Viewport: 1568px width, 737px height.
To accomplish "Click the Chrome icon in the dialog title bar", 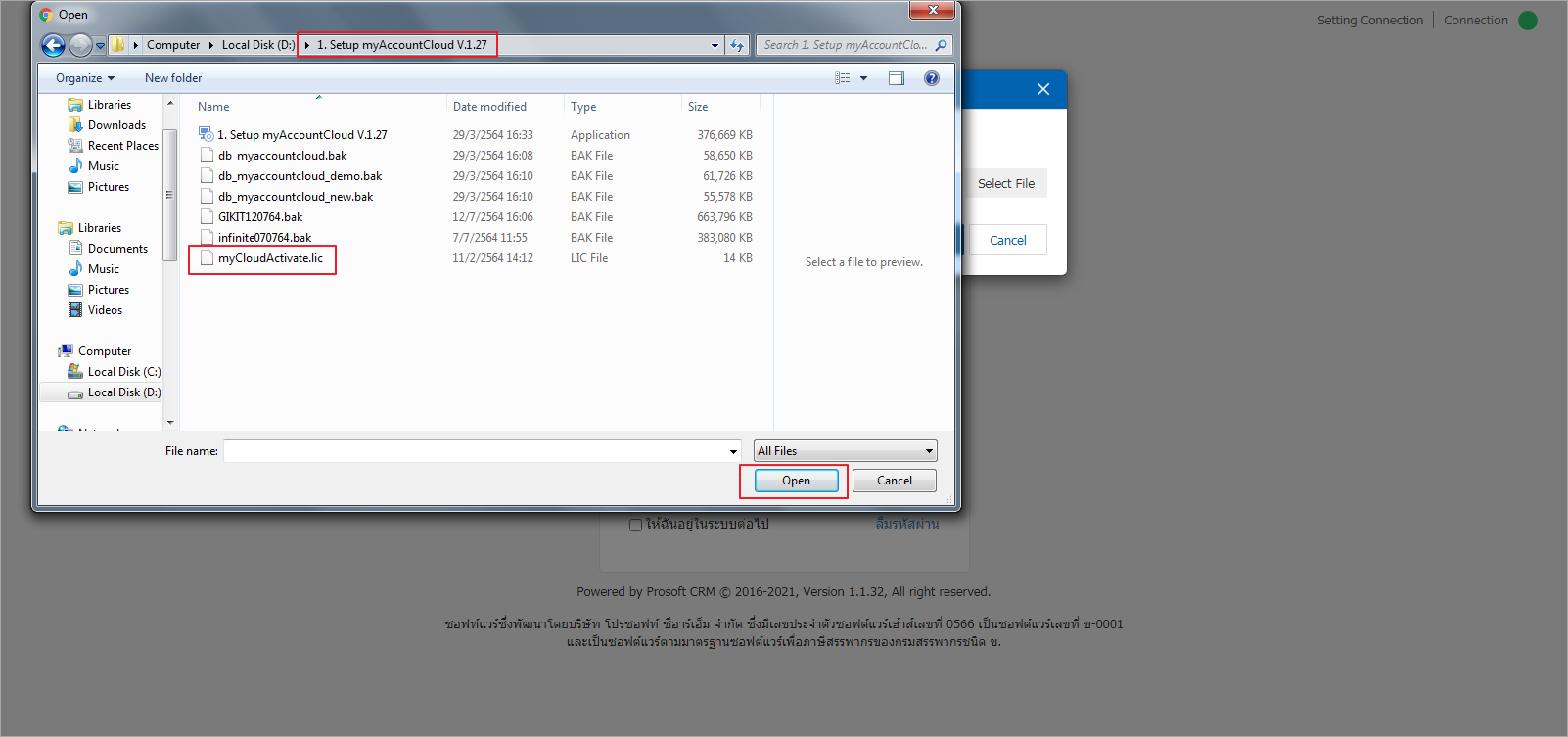I will pos(45,15).
